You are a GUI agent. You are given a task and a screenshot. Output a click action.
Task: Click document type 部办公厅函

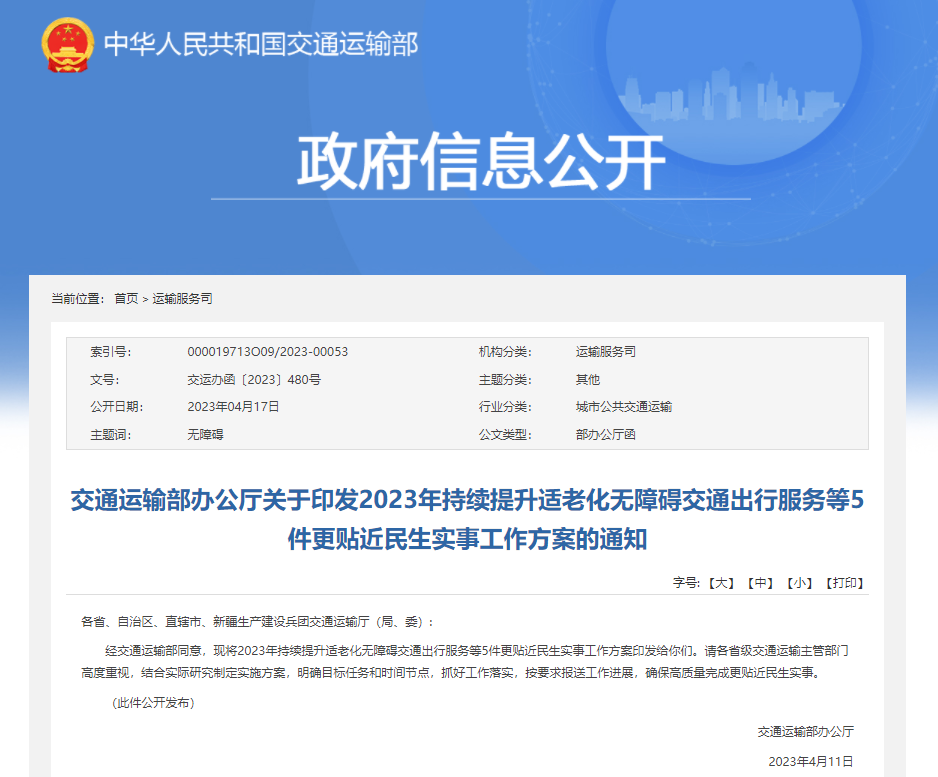pos(605,435)
